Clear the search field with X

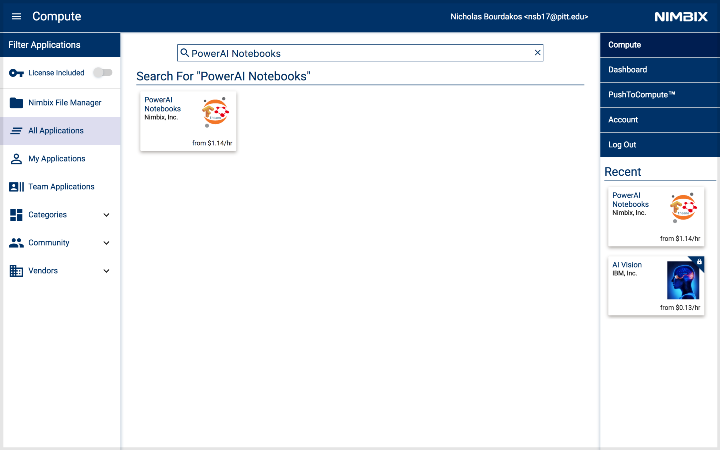tap(537, 53)
